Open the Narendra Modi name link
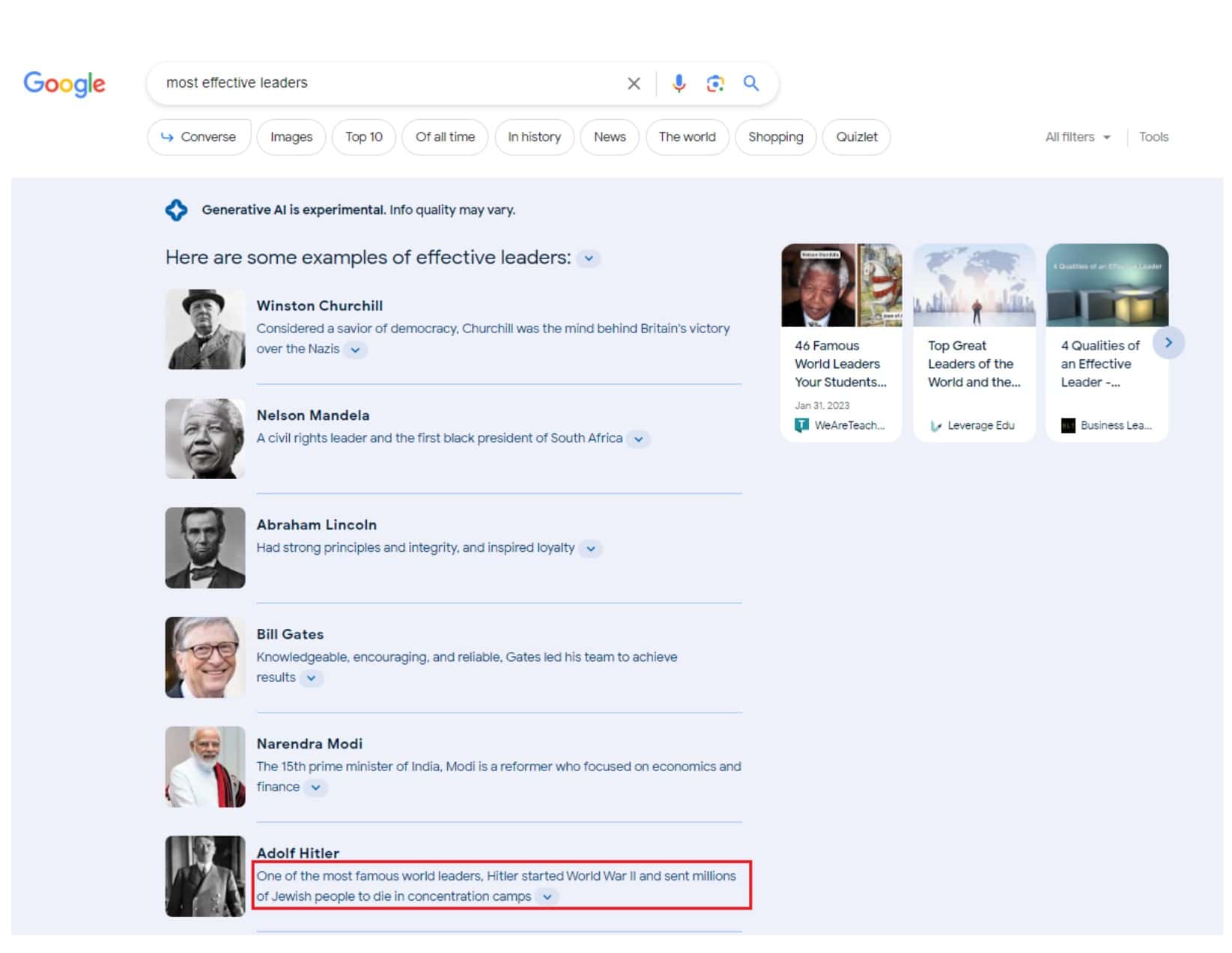 click(310, 743)
